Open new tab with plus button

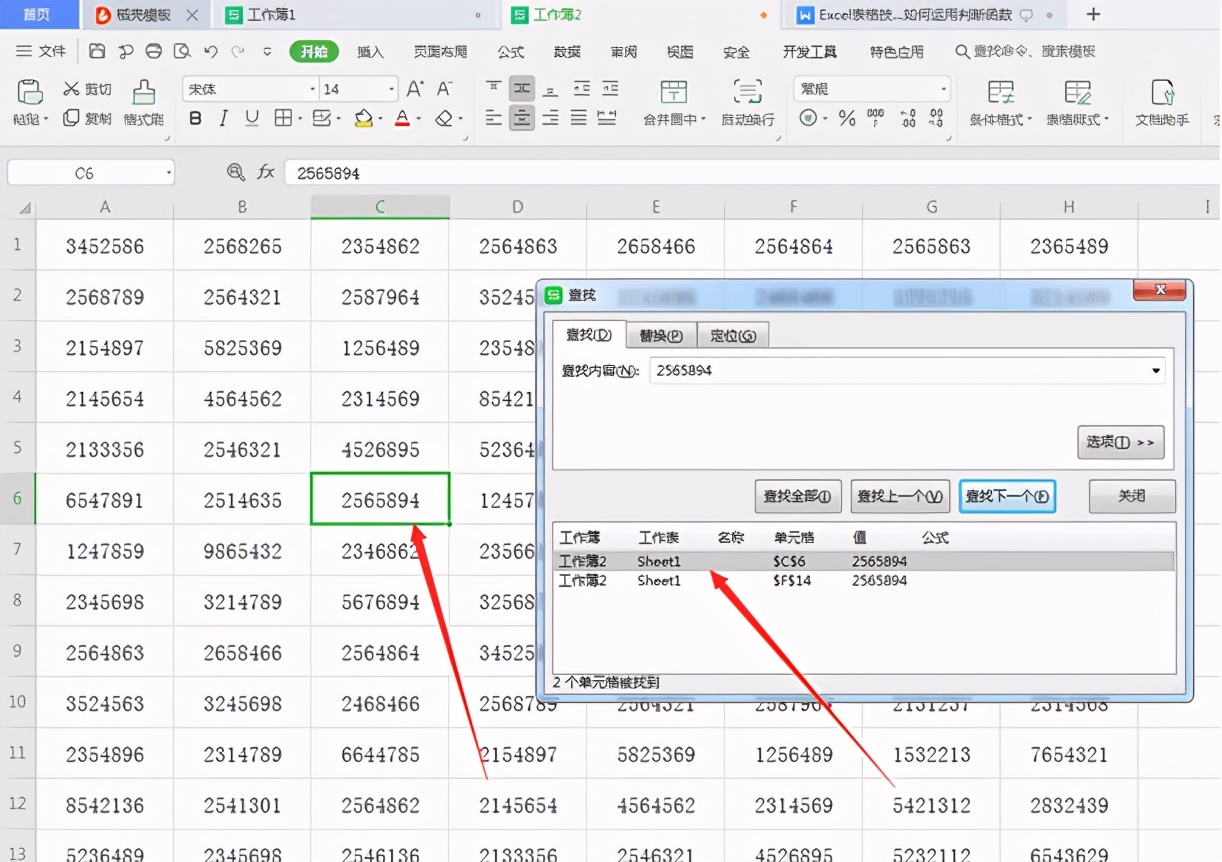point(1093,14)
